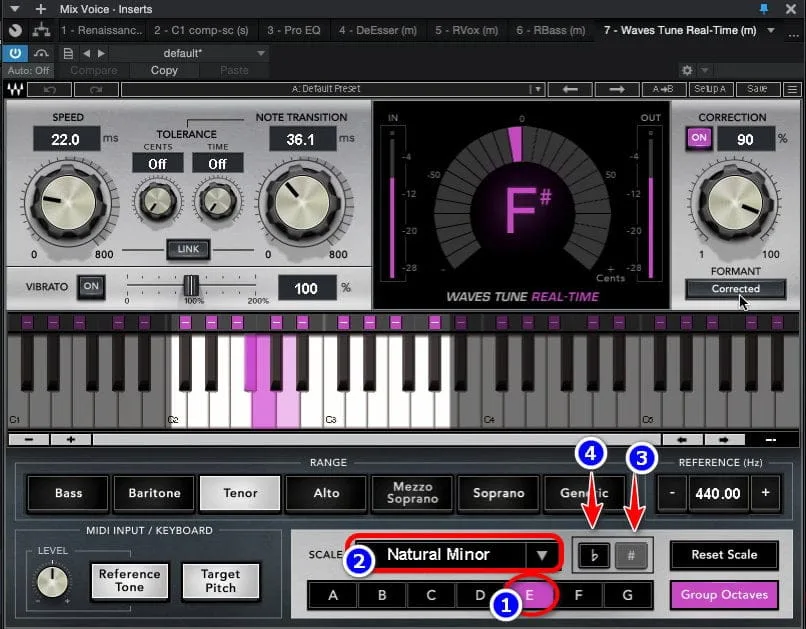
Task: Open the window menu triangle at top-left
Action: click(14, 9)
